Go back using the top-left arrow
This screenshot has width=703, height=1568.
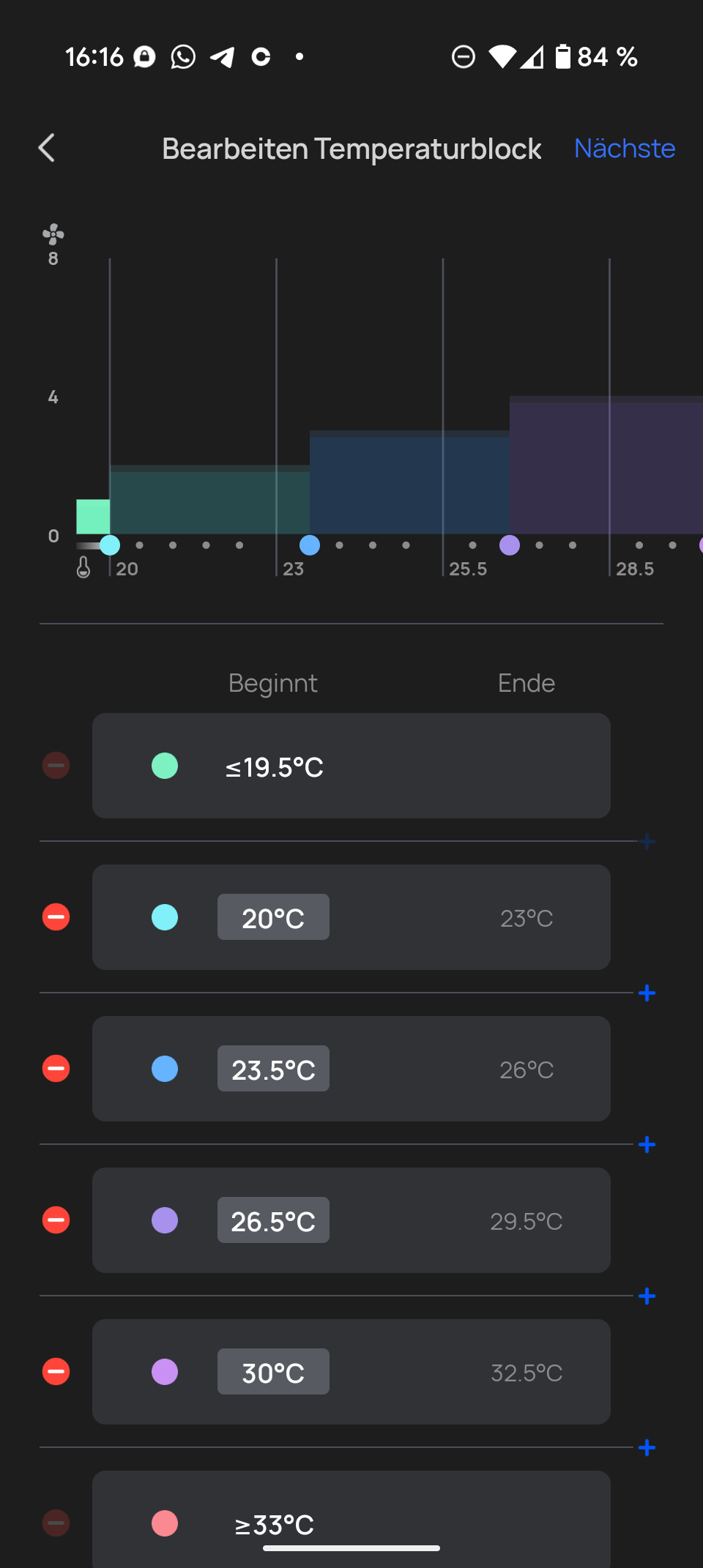pyautogui.click(x=47, y=148)
